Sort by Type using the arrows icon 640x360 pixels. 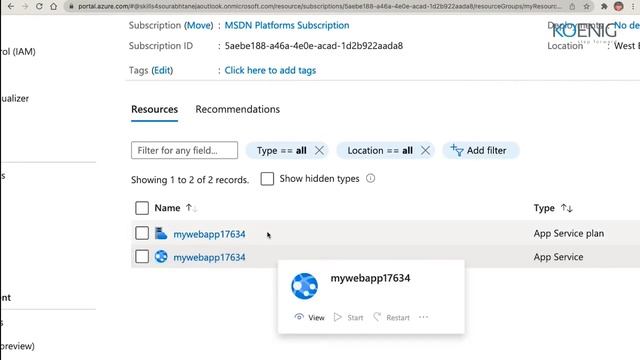click(x=567, y=208)
